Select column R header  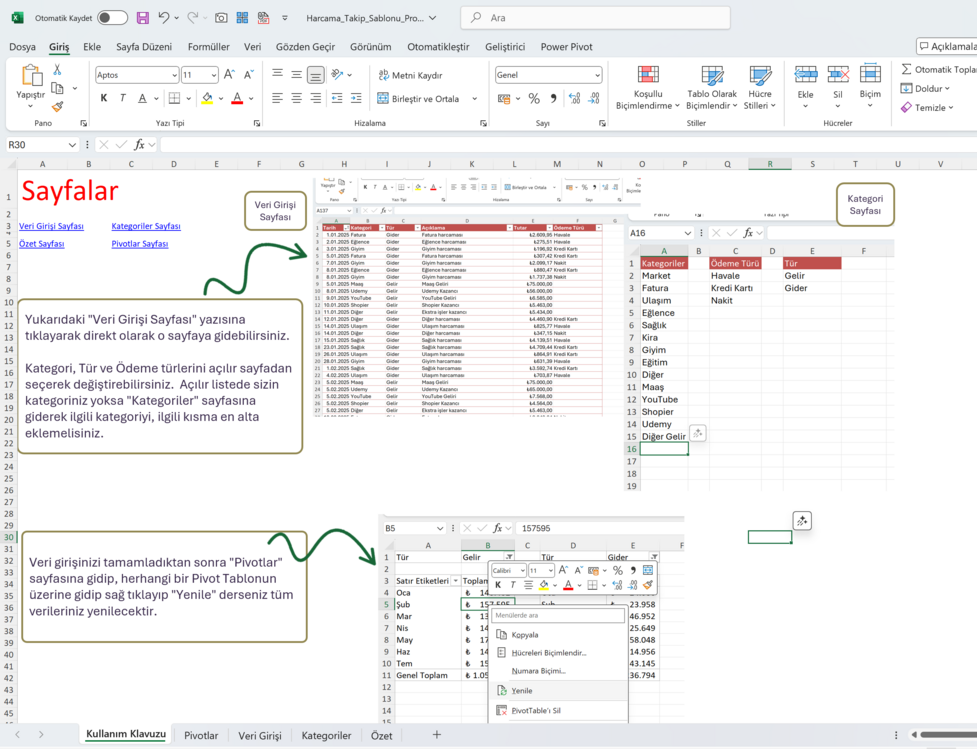coord(770,164)
